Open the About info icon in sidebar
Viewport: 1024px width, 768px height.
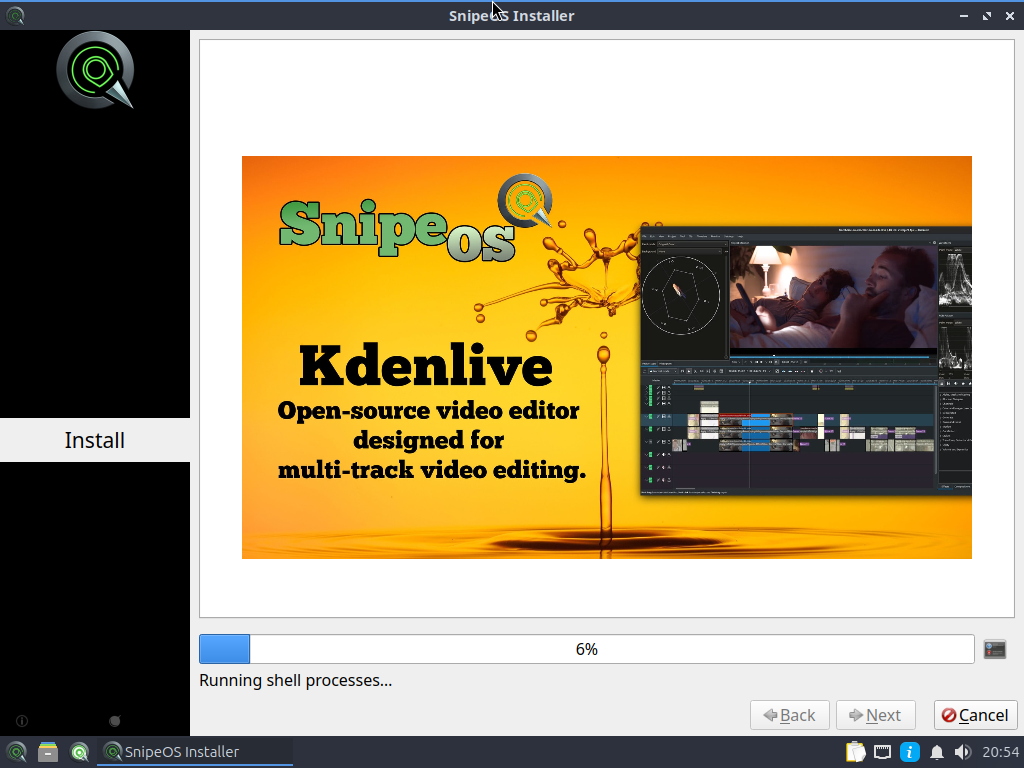pos(22,721)
